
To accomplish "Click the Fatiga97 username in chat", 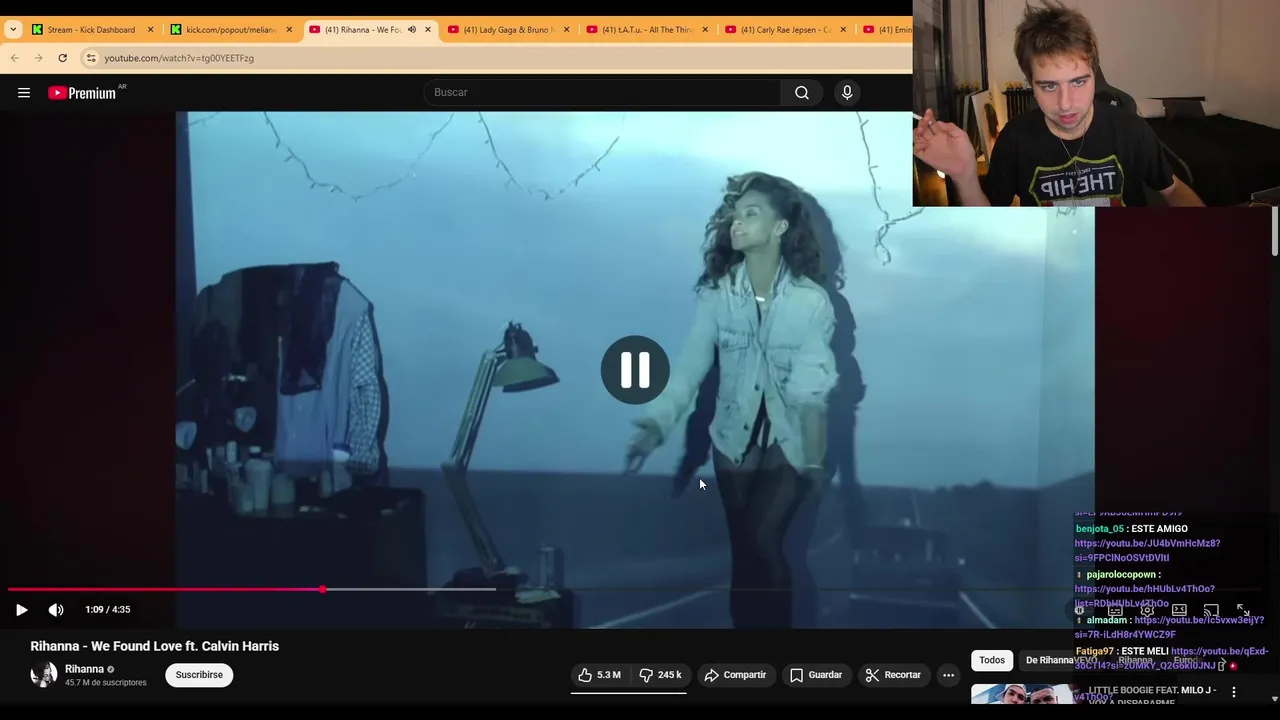I will [1095, 651].
